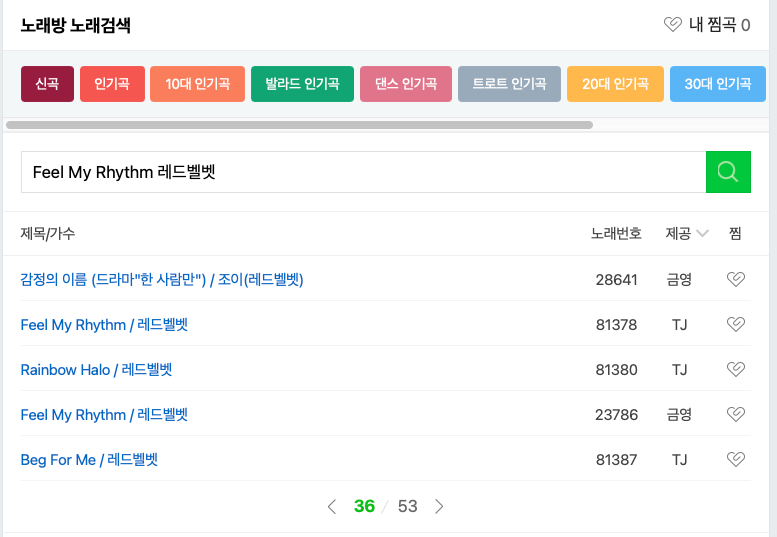Select the 트로트 인기곡 tab
Viewport: 777px width, 537px height.
point(509,84)
